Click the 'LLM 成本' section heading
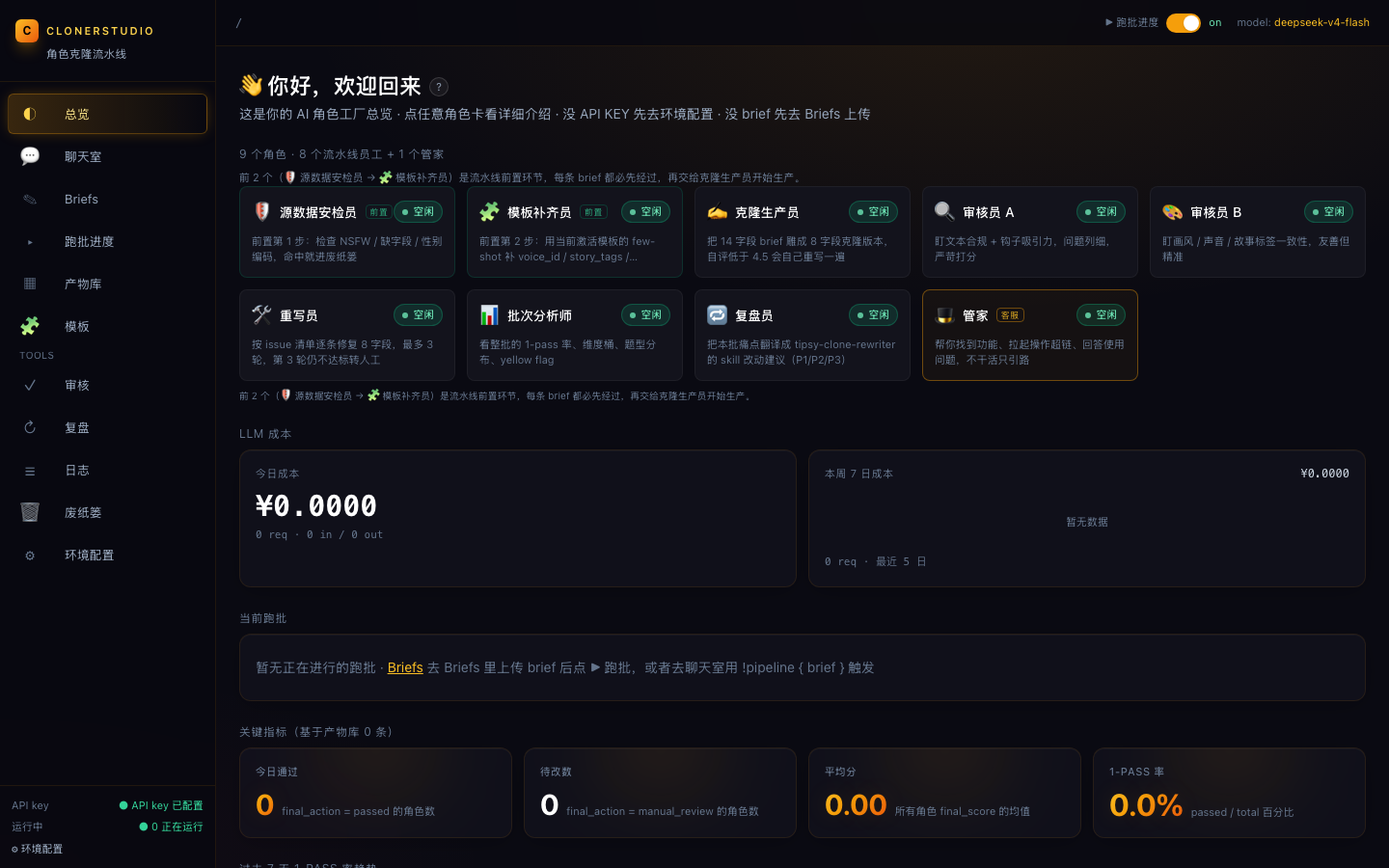The height and width of the screenshot is (868, 1389). point(265,434)
